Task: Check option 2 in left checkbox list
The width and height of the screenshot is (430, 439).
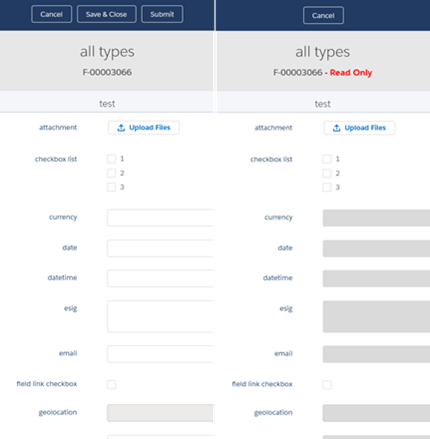Action: (x=111, y=173)
